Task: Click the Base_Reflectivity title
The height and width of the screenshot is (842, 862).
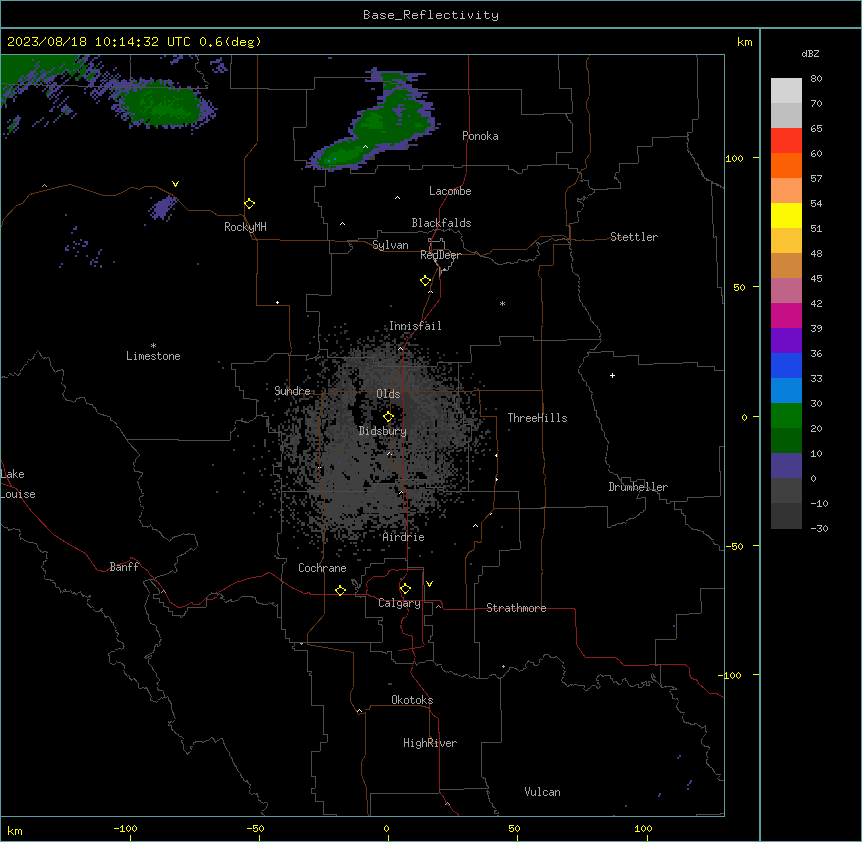Action: [431, 15]
